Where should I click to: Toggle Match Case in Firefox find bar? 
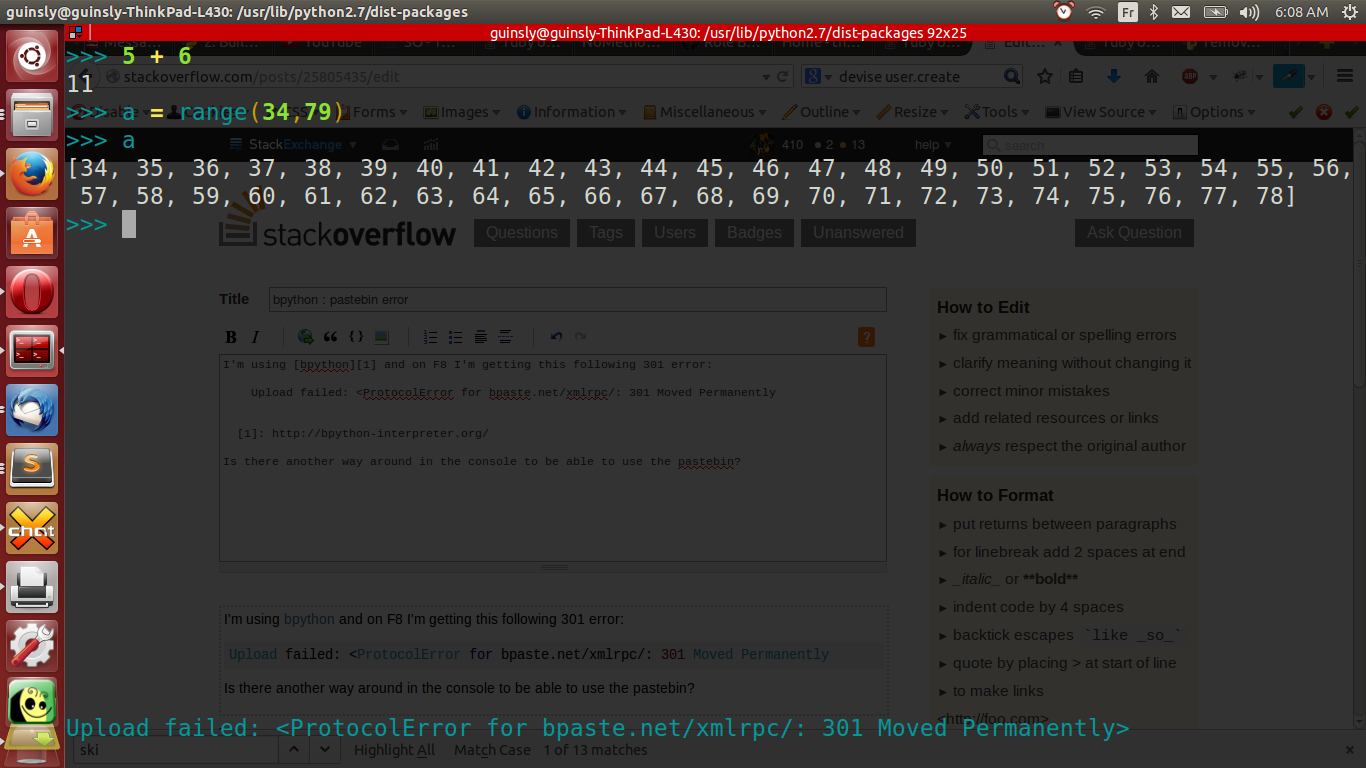point(492,750)
